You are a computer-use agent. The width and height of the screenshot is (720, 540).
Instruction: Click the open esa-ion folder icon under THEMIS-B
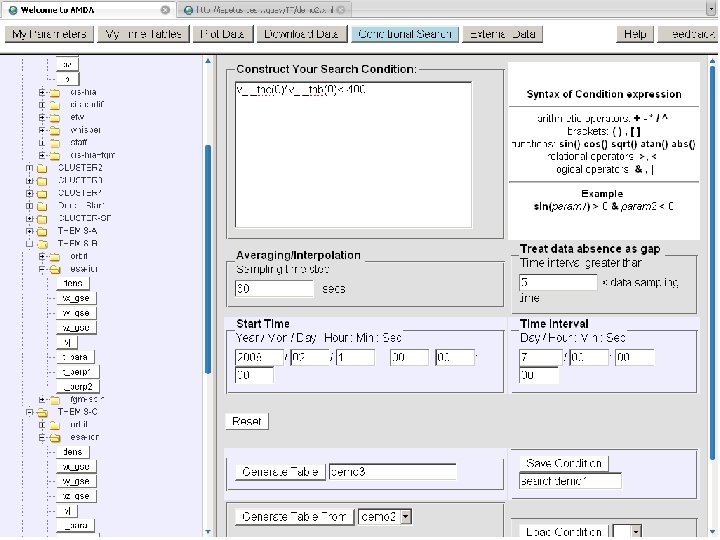click(x=55, y=270)
